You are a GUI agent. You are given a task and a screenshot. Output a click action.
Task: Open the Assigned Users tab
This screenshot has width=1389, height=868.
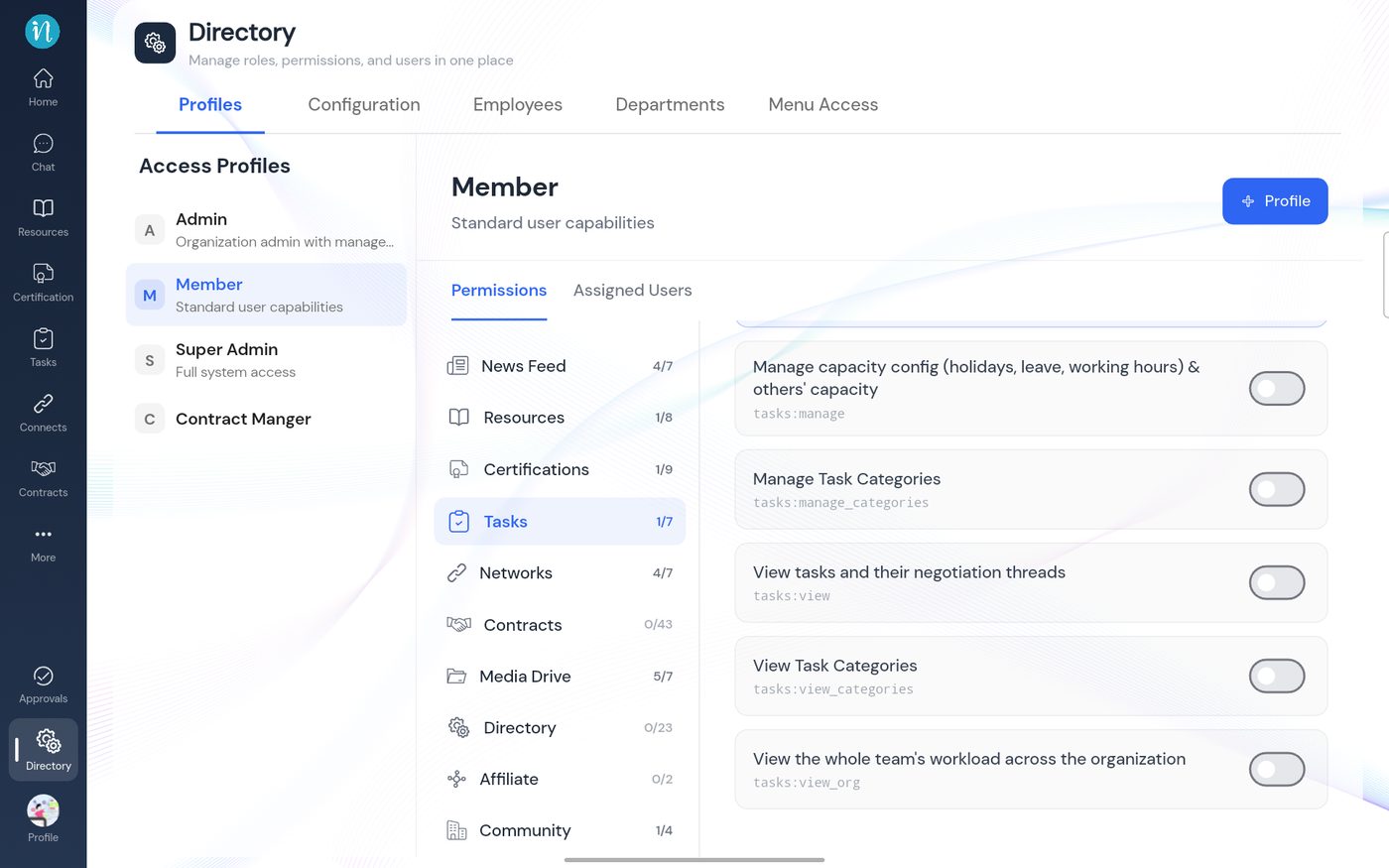click(x=632, y=290)
